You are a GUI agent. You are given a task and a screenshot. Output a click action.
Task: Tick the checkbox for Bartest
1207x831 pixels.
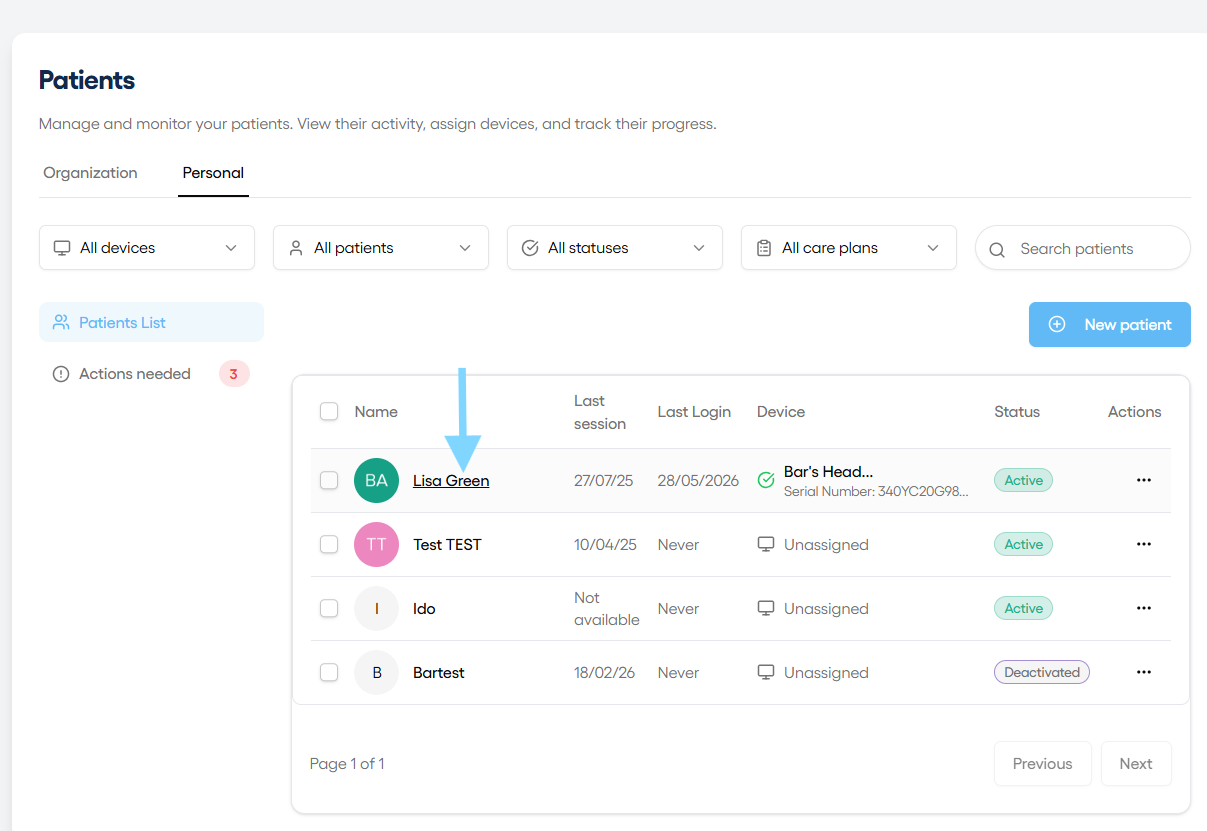329,672
